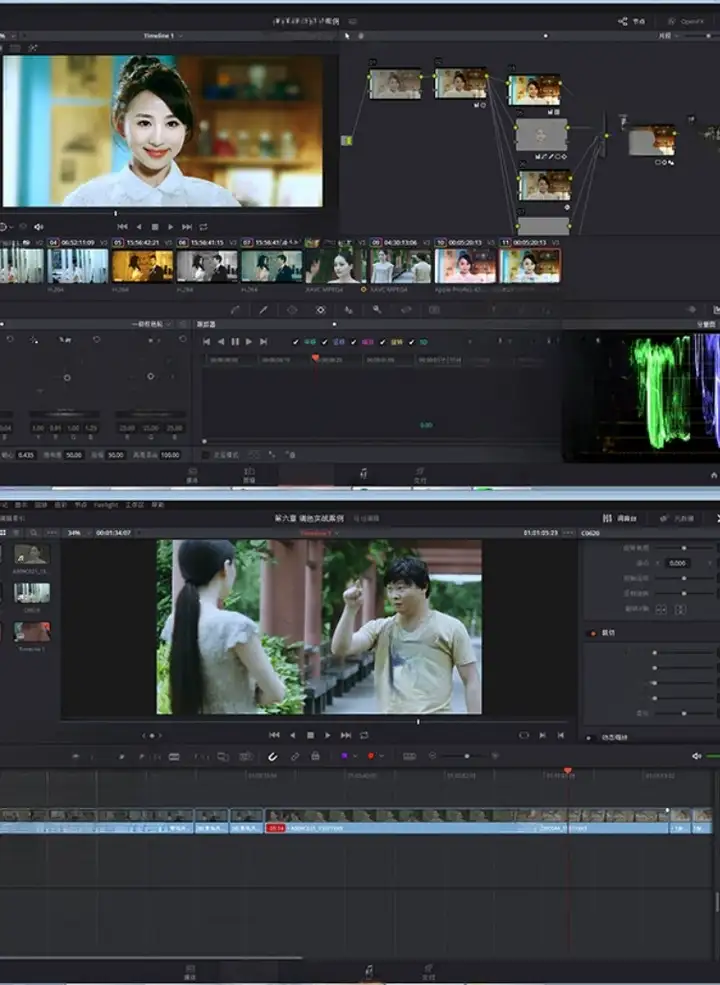The width and height of the screenshot is (720, 985).
Task: Toggle the snapping magnet icon in timeline toolbar
Action: [271, 757]
